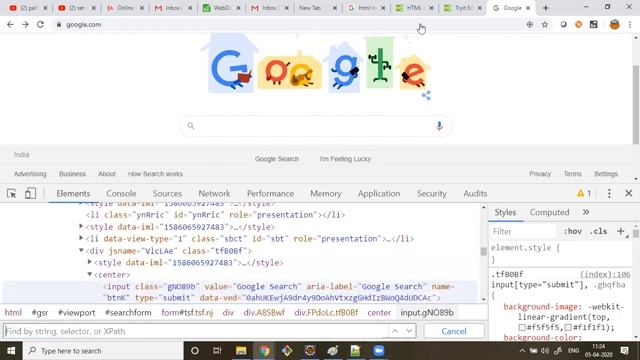Collapse the div jsname VlcLAe node

81,250
